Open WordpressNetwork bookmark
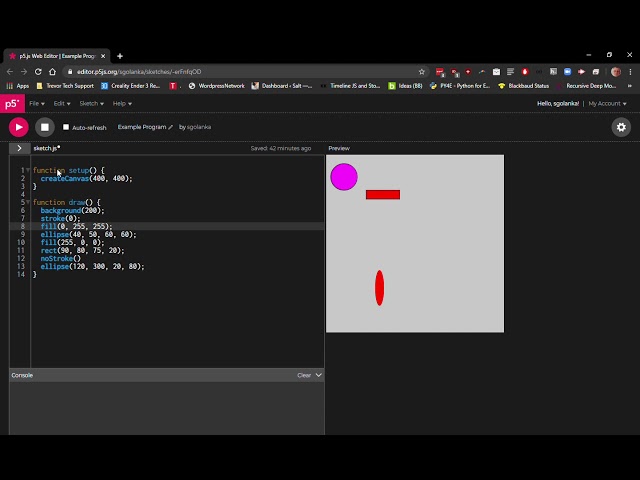640x480 pixels. coord(217,86)
